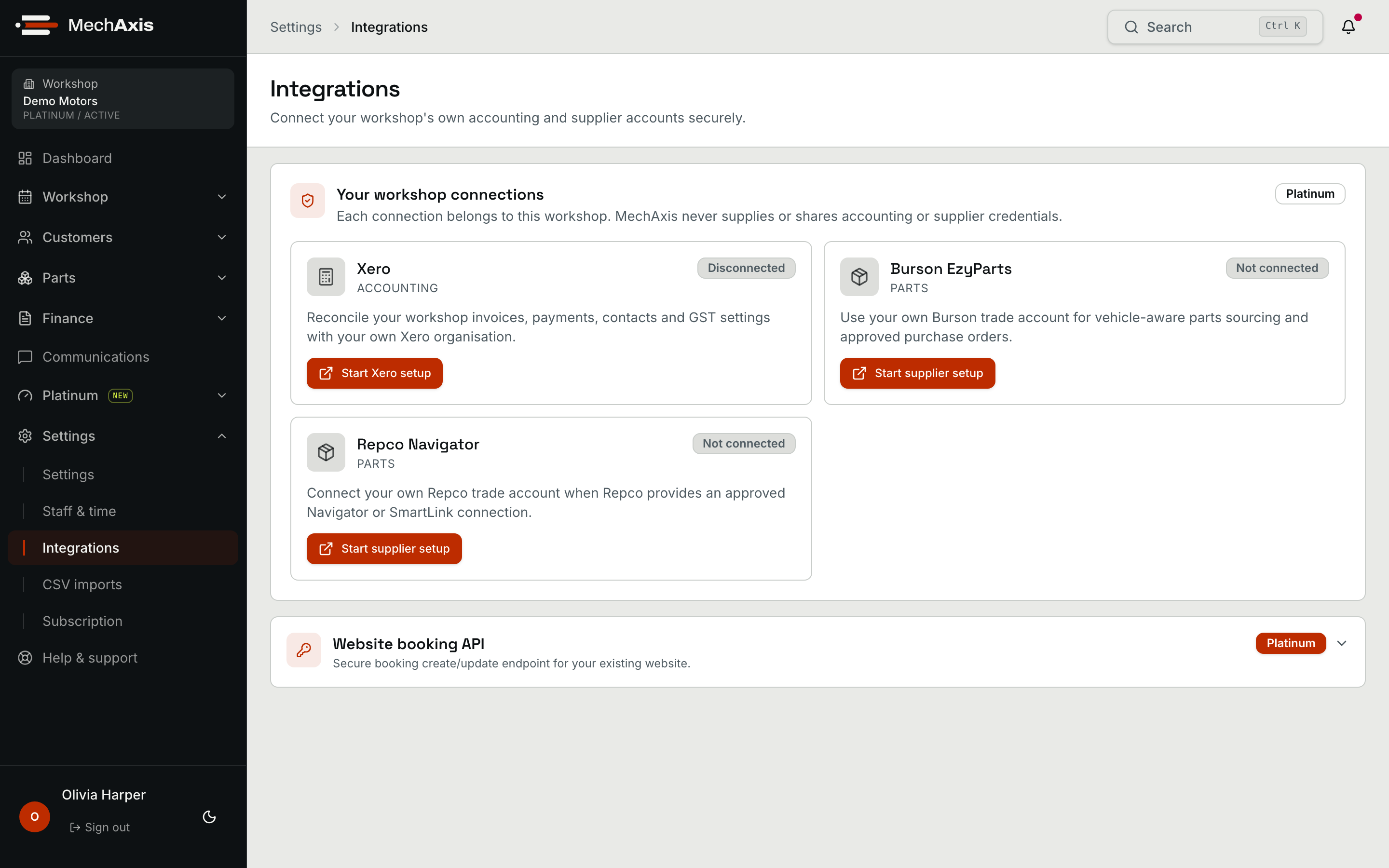The width and height of the screenshot is (1389, 868).
Task: Click the key icon for Website booking API
Action: pos(304,650)
